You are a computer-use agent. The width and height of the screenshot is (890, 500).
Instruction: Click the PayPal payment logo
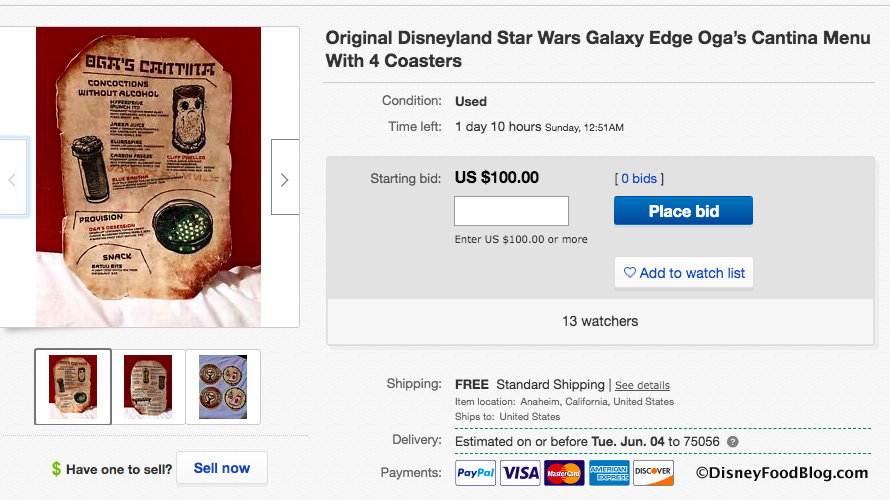pyautogui.click(x=475, y=473)
